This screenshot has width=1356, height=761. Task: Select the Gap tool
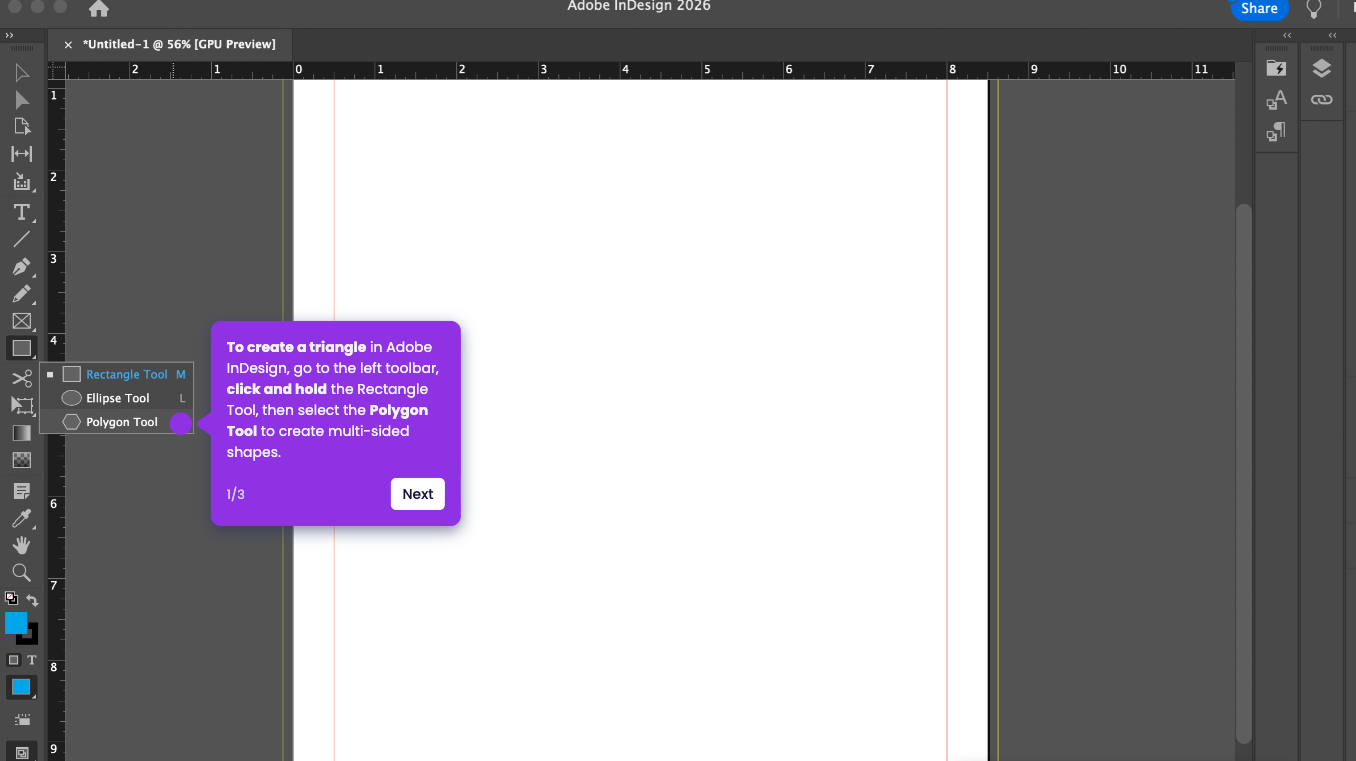[x=22, y=154]
